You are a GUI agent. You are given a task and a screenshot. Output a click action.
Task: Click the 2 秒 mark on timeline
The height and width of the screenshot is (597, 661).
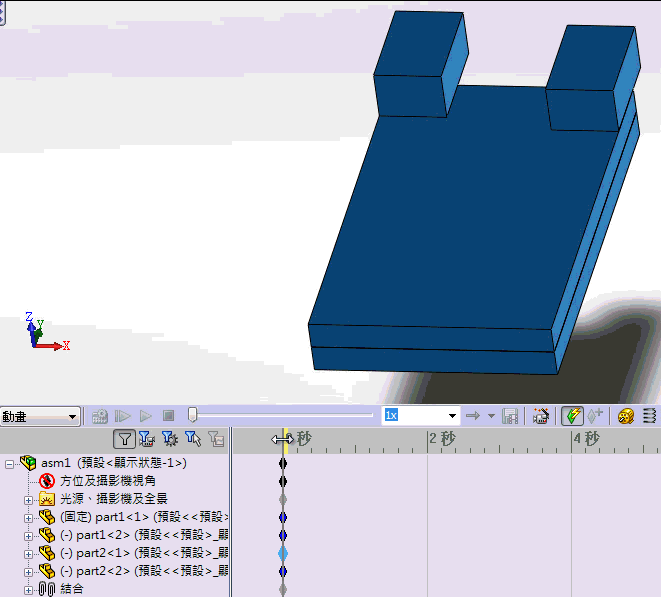click(x=443, y=439)
